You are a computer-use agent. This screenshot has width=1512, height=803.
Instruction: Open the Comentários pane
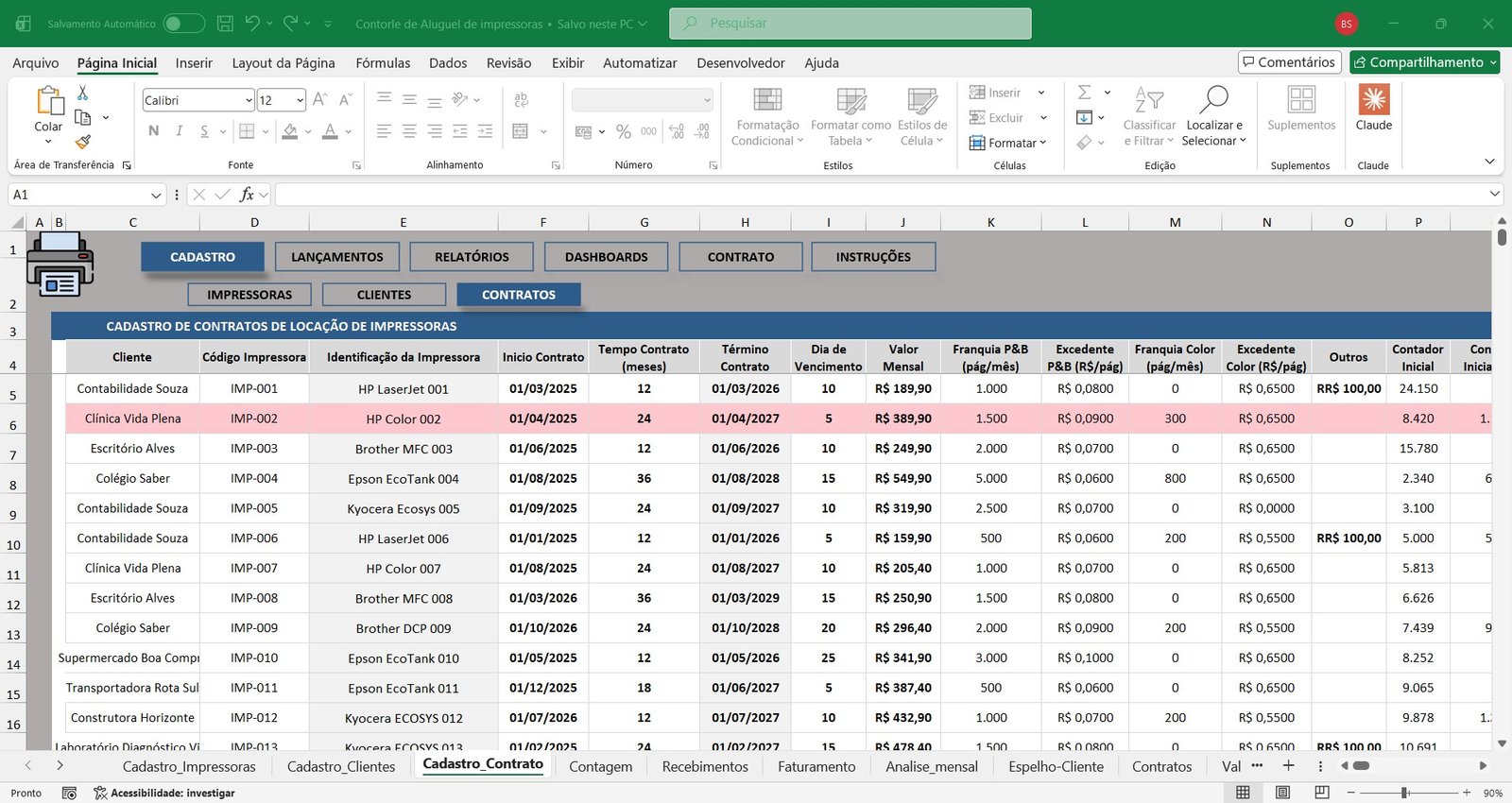1290,62
